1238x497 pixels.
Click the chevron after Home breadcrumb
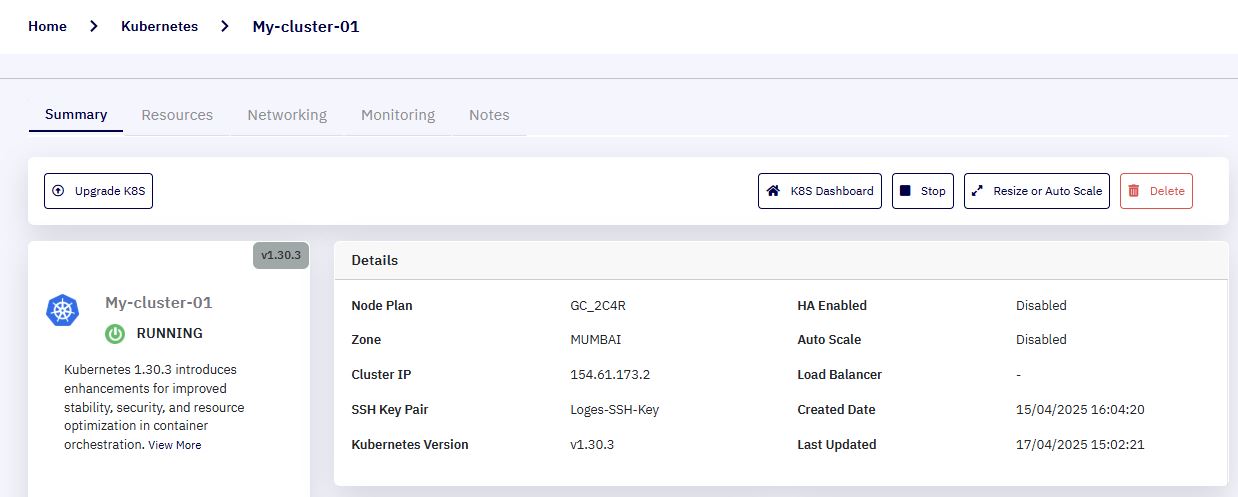click(94, 27)
